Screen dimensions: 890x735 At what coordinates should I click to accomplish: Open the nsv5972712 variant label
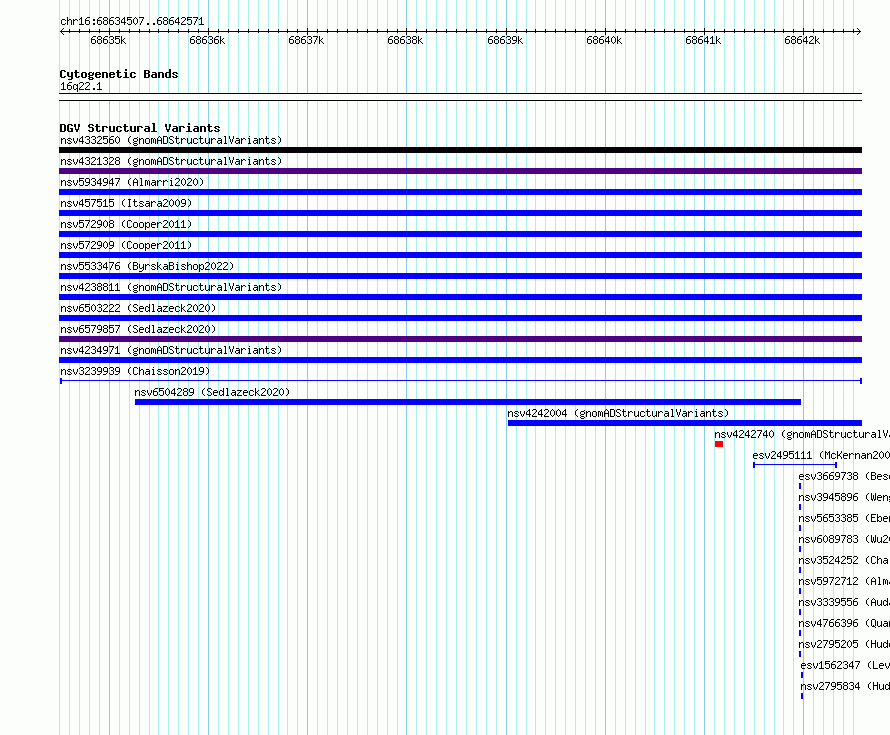[x=843, y=581]
